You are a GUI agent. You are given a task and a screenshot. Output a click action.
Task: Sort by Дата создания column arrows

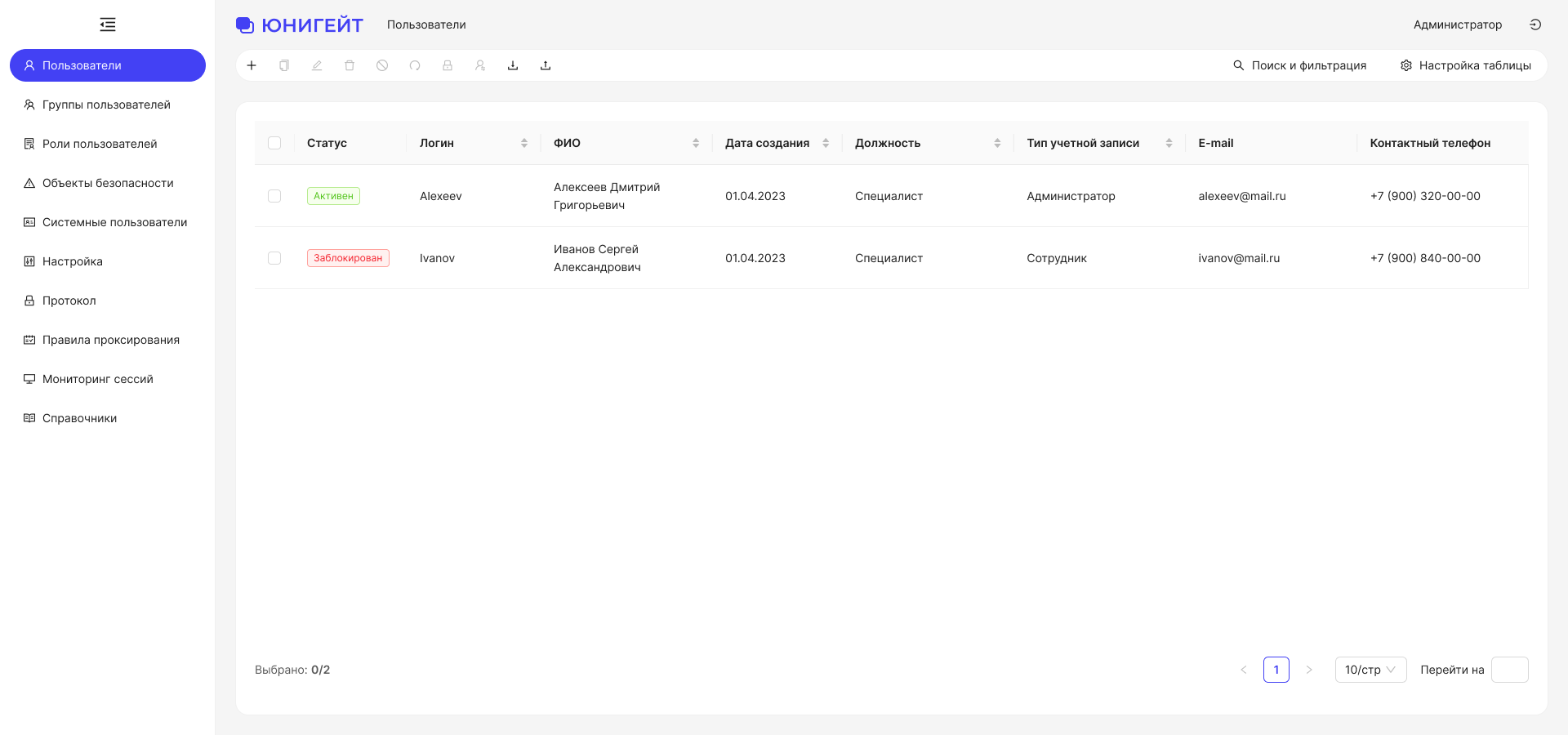(x=826, y=143)
